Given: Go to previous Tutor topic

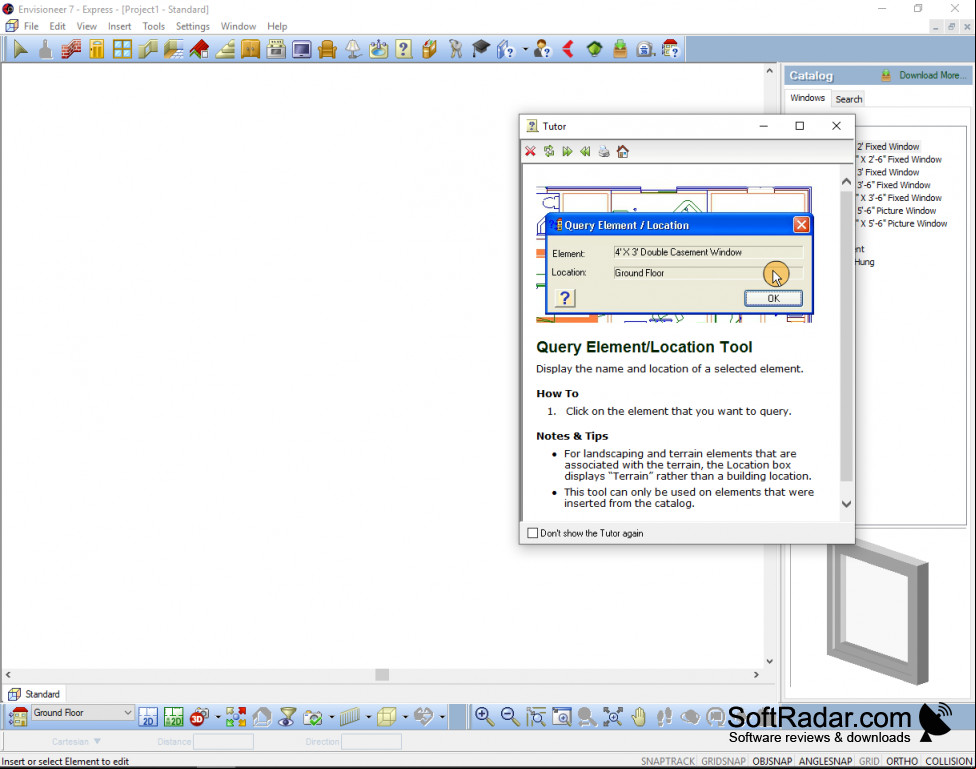Looking at the screenshot, I should click(585, 151).
